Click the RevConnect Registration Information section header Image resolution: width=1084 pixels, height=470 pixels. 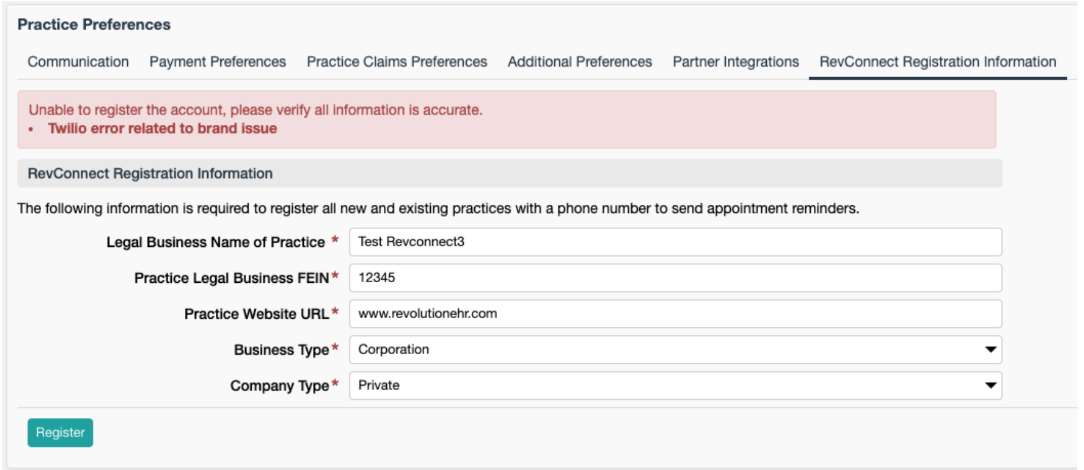(150, 173)
